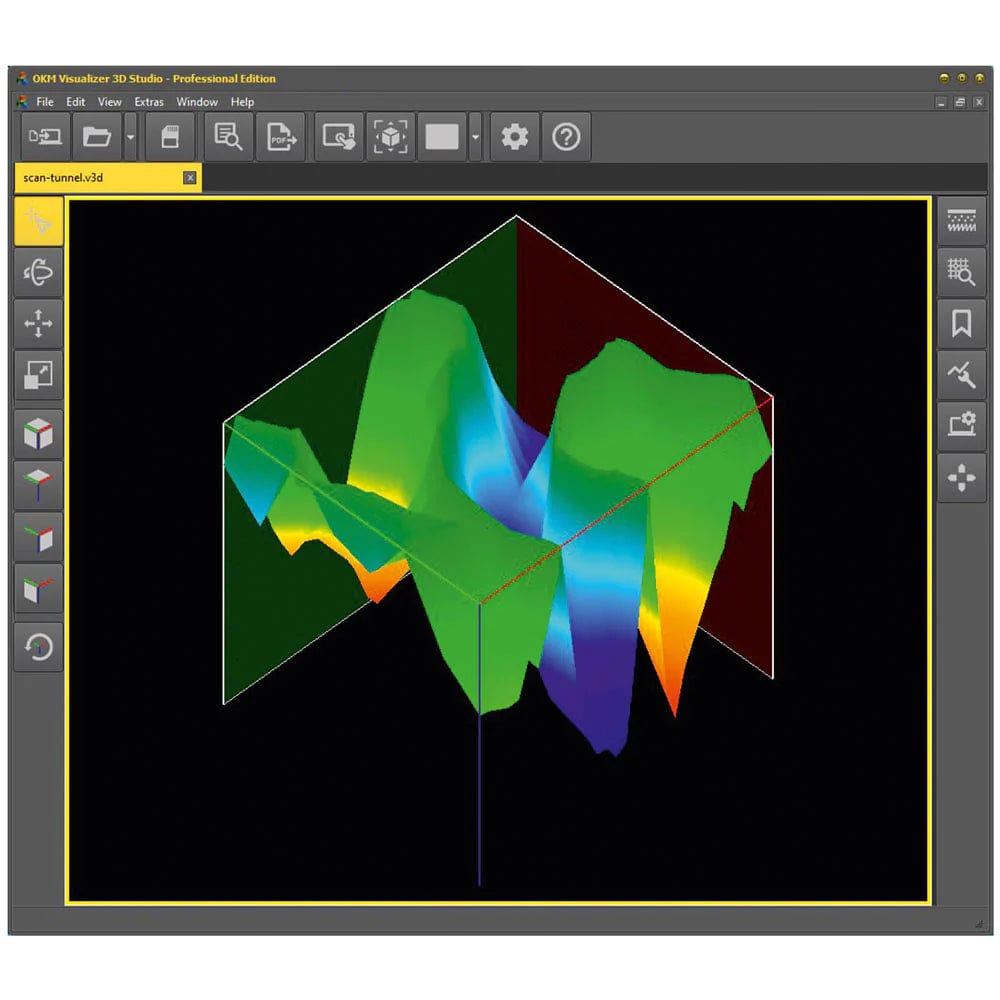The width and height of the screenshot is (1000, 1000).
Task: Open the Help icon in the toolbar
Action: 566,136
